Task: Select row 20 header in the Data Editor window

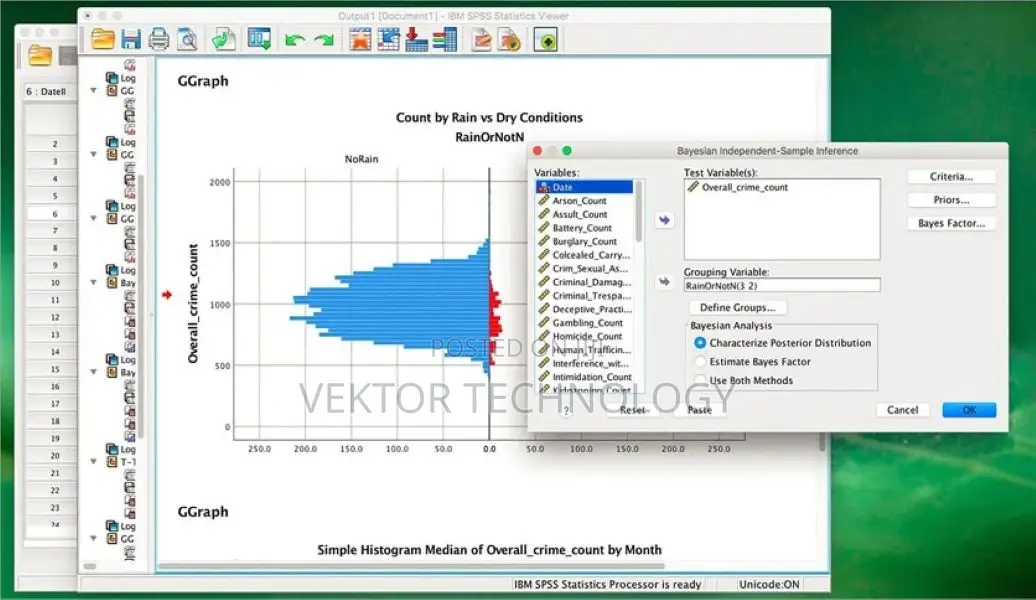Action: tap(55, 456)
